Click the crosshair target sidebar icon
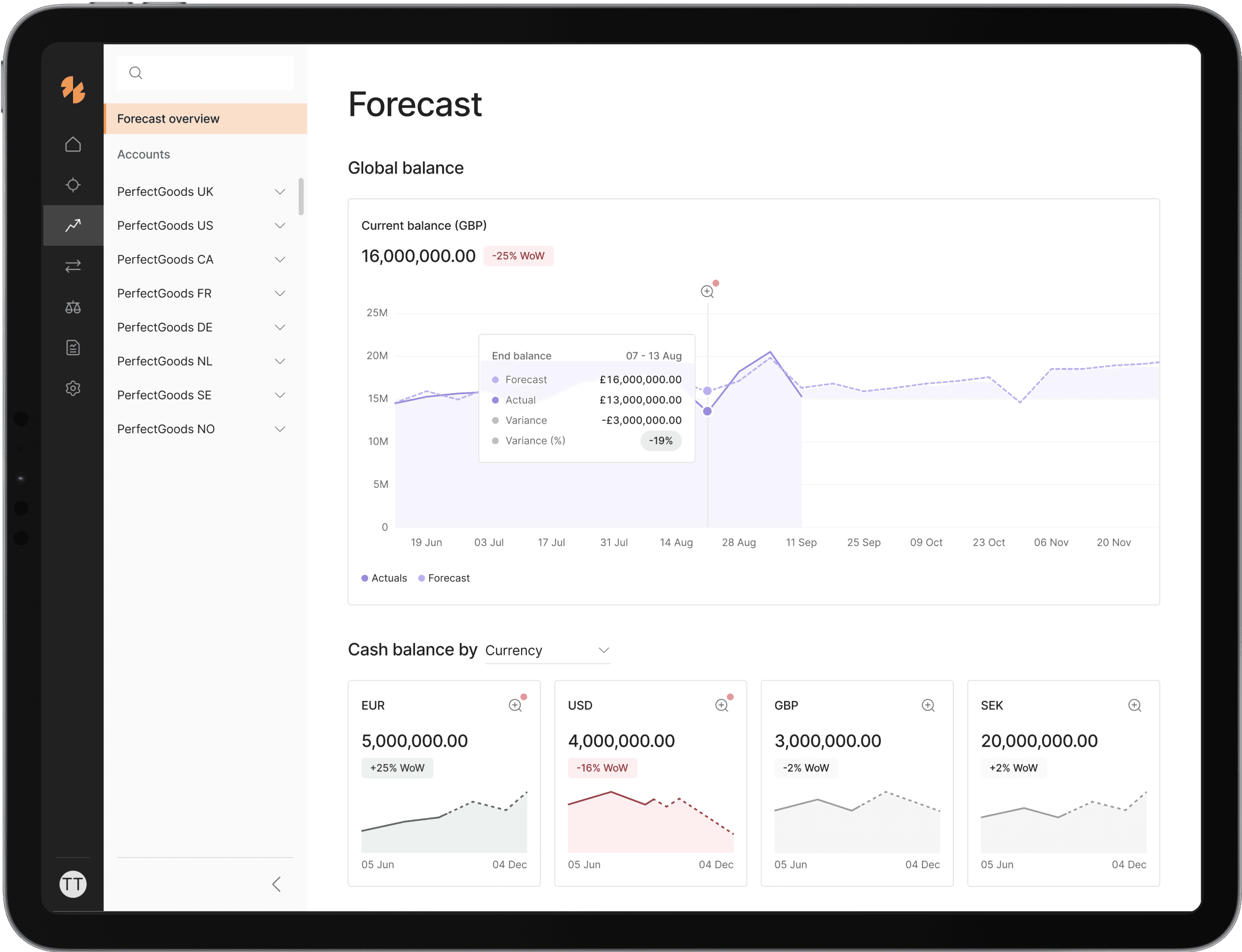The width and height of the screenshot is (1242, 952). point(73,185)
